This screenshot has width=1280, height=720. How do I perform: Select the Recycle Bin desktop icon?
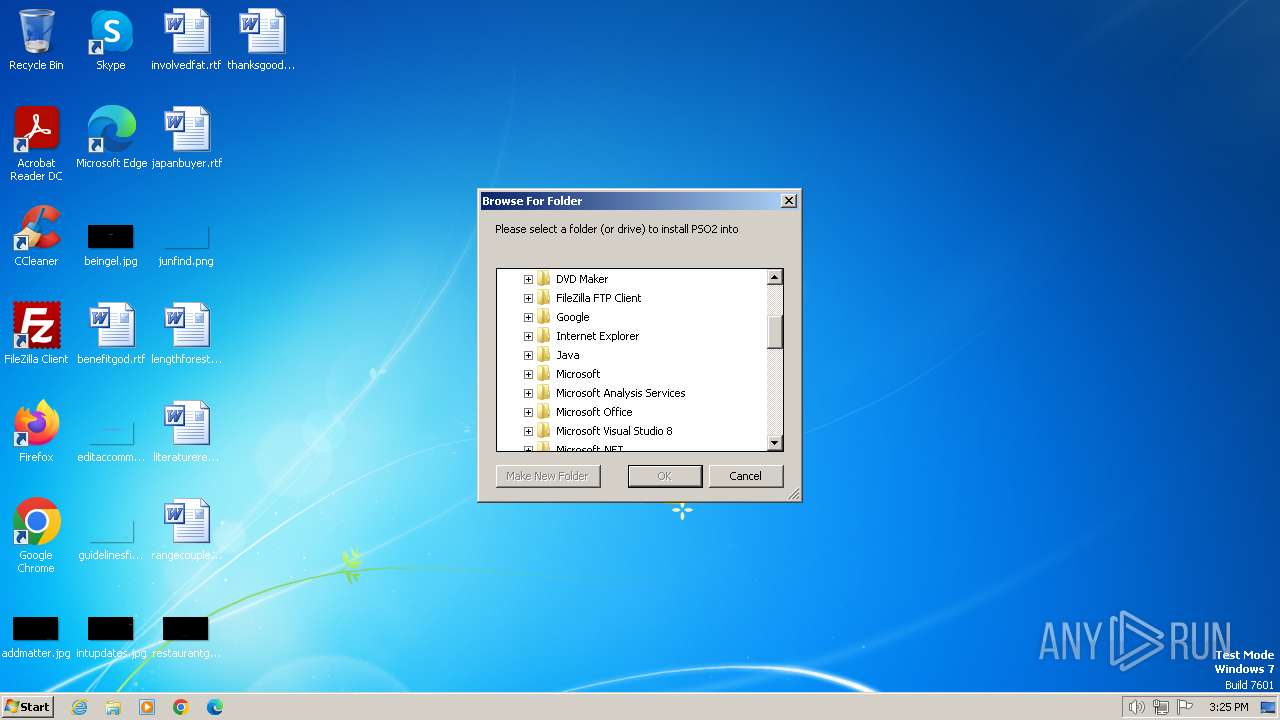pos(36,40)
